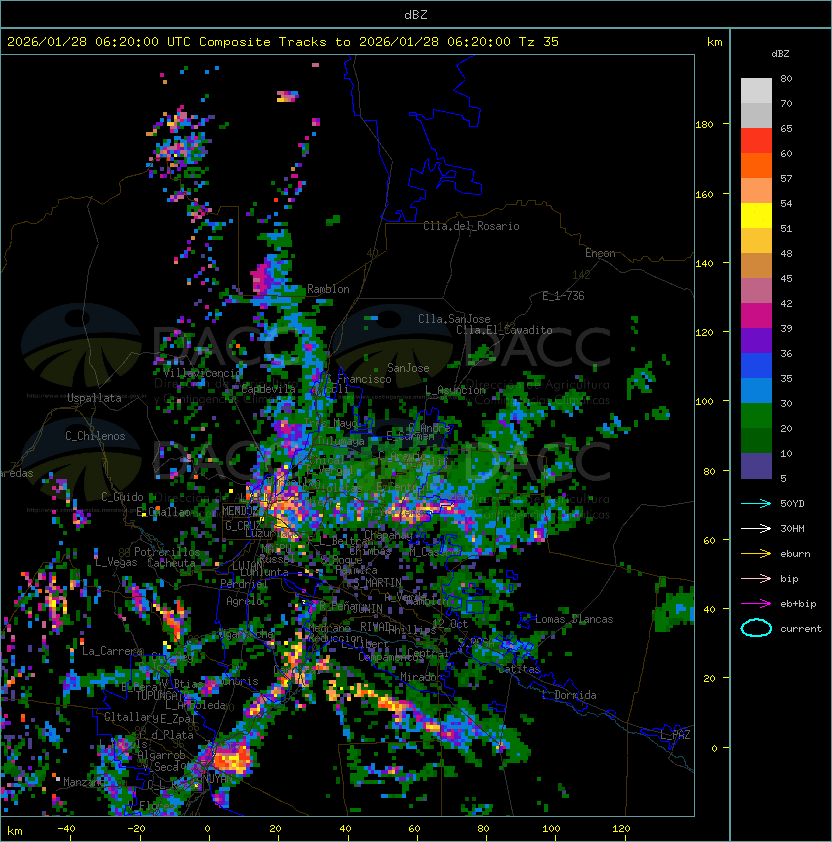This screenshot has width=832, height=842.
Task: Click the yellow eburn arrow icon
Action: click(756, 554)
